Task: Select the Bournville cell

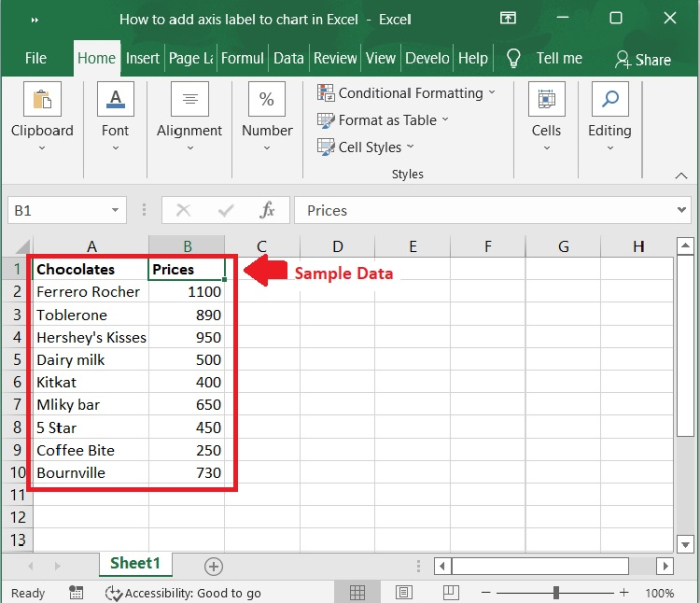Action: 91,473
